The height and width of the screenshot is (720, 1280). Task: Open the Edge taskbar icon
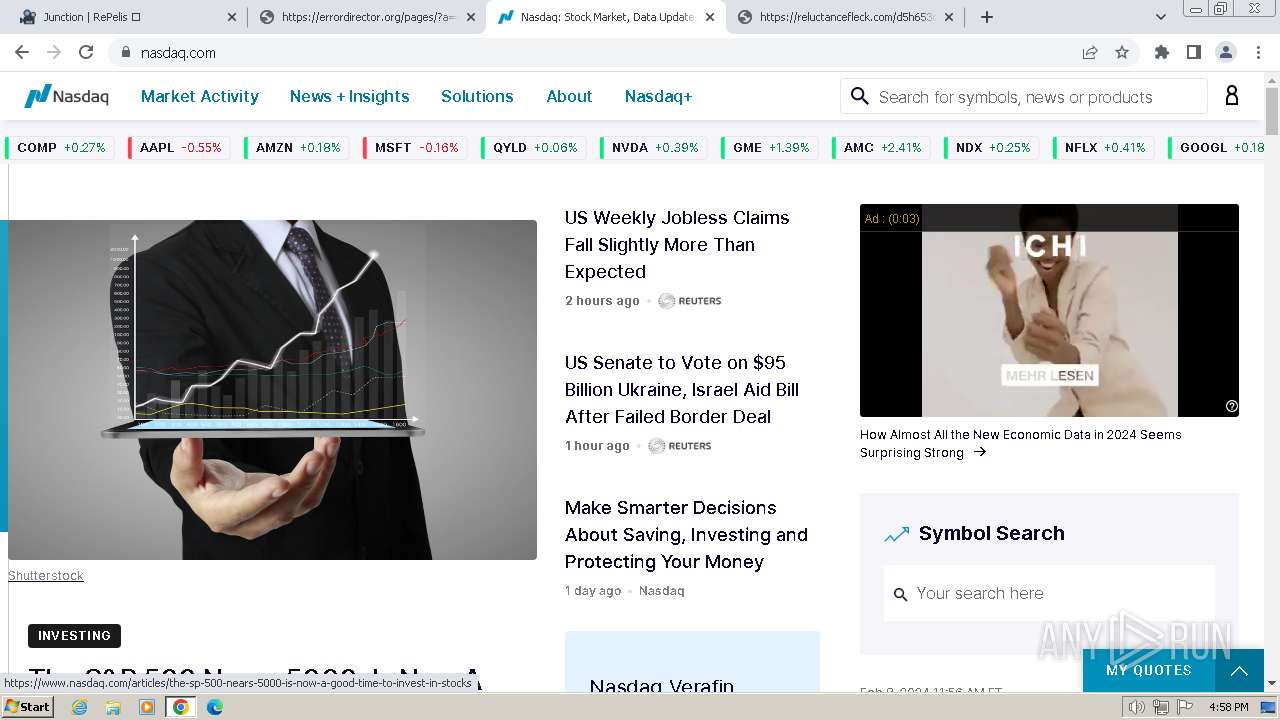click(215, 706)
